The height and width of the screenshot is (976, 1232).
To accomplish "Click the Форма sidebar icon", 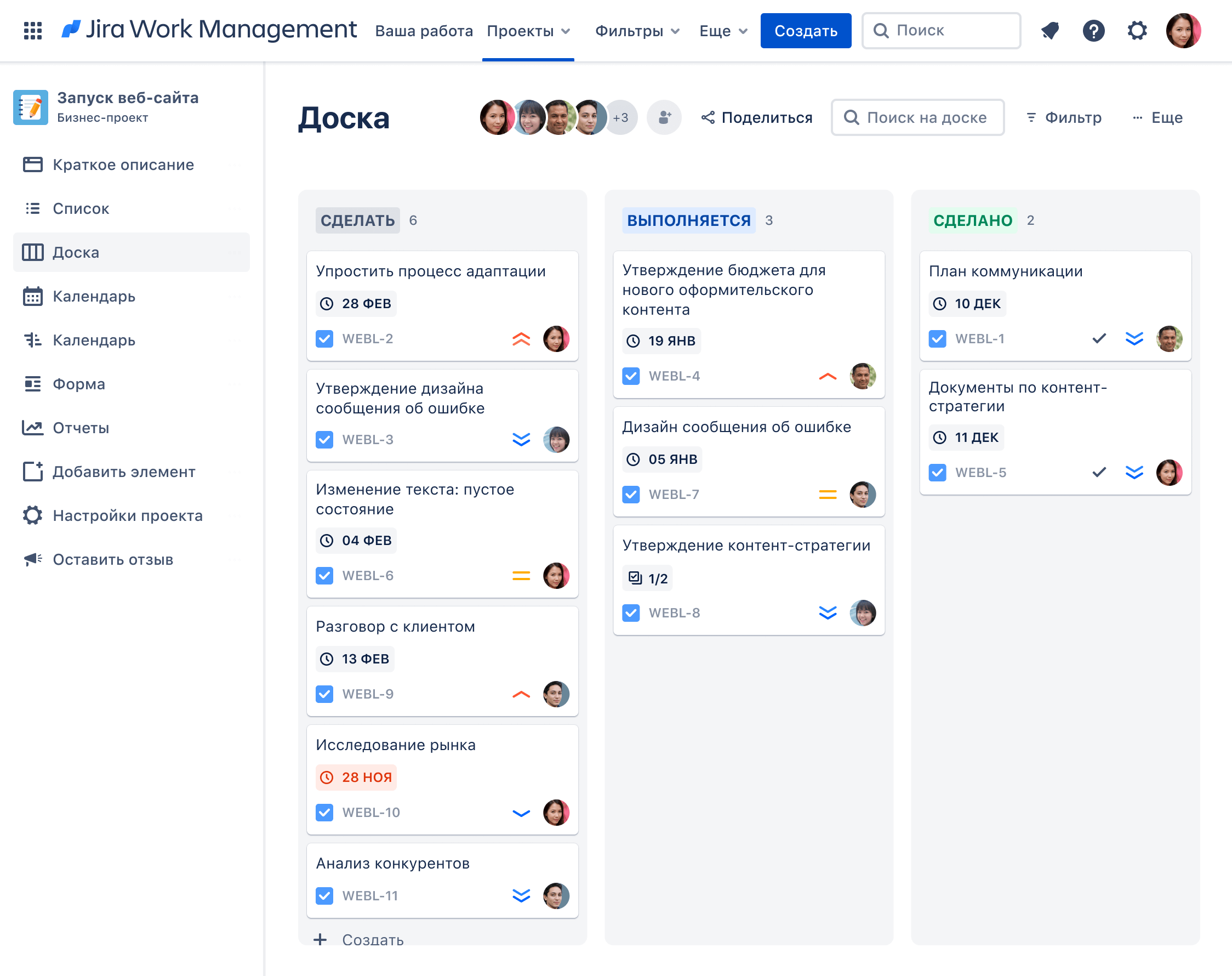I will click(32, 384).
